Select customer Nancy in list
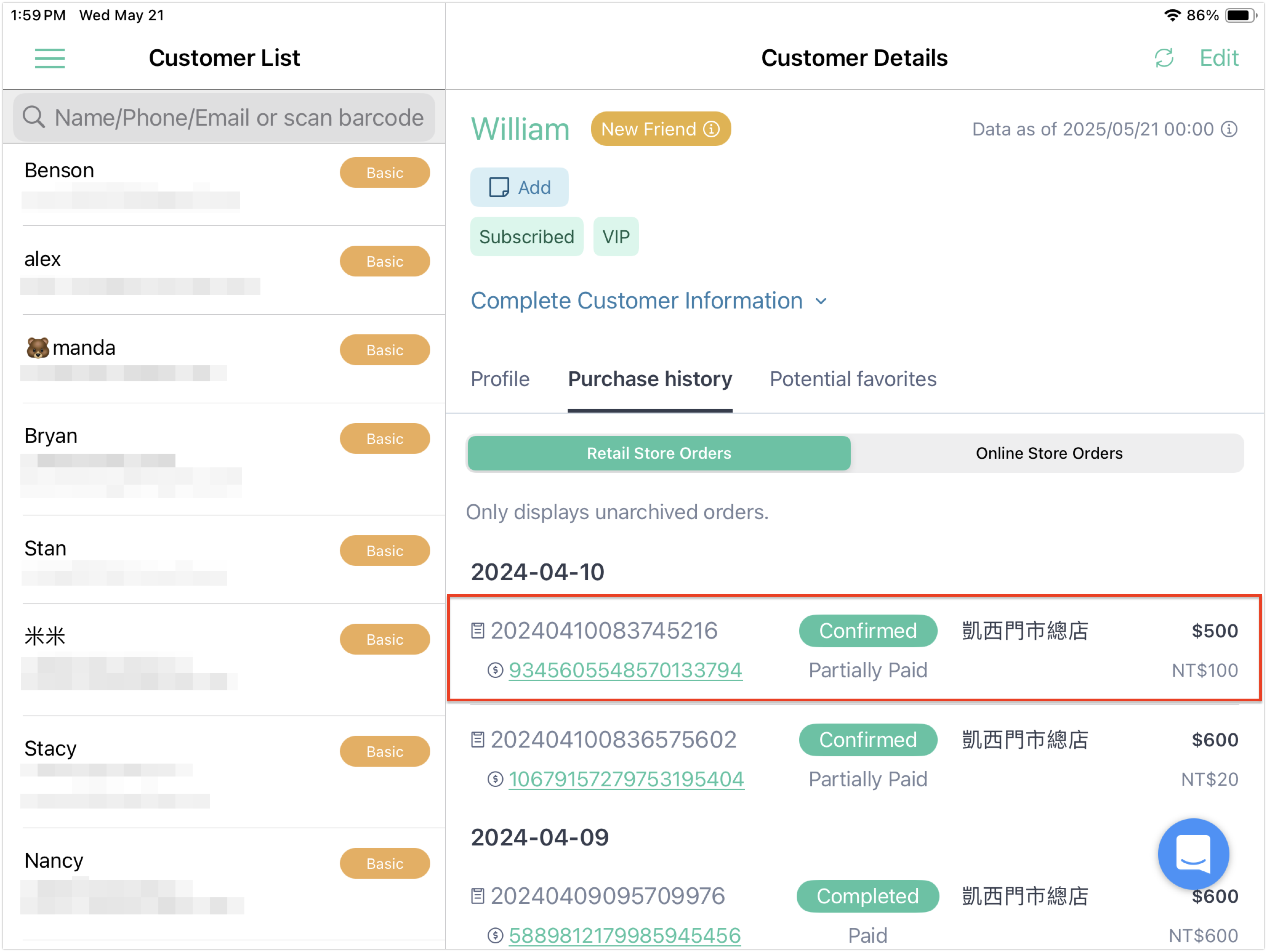The width and height of the screenshot is (1267, 952). tap(224, 884)
